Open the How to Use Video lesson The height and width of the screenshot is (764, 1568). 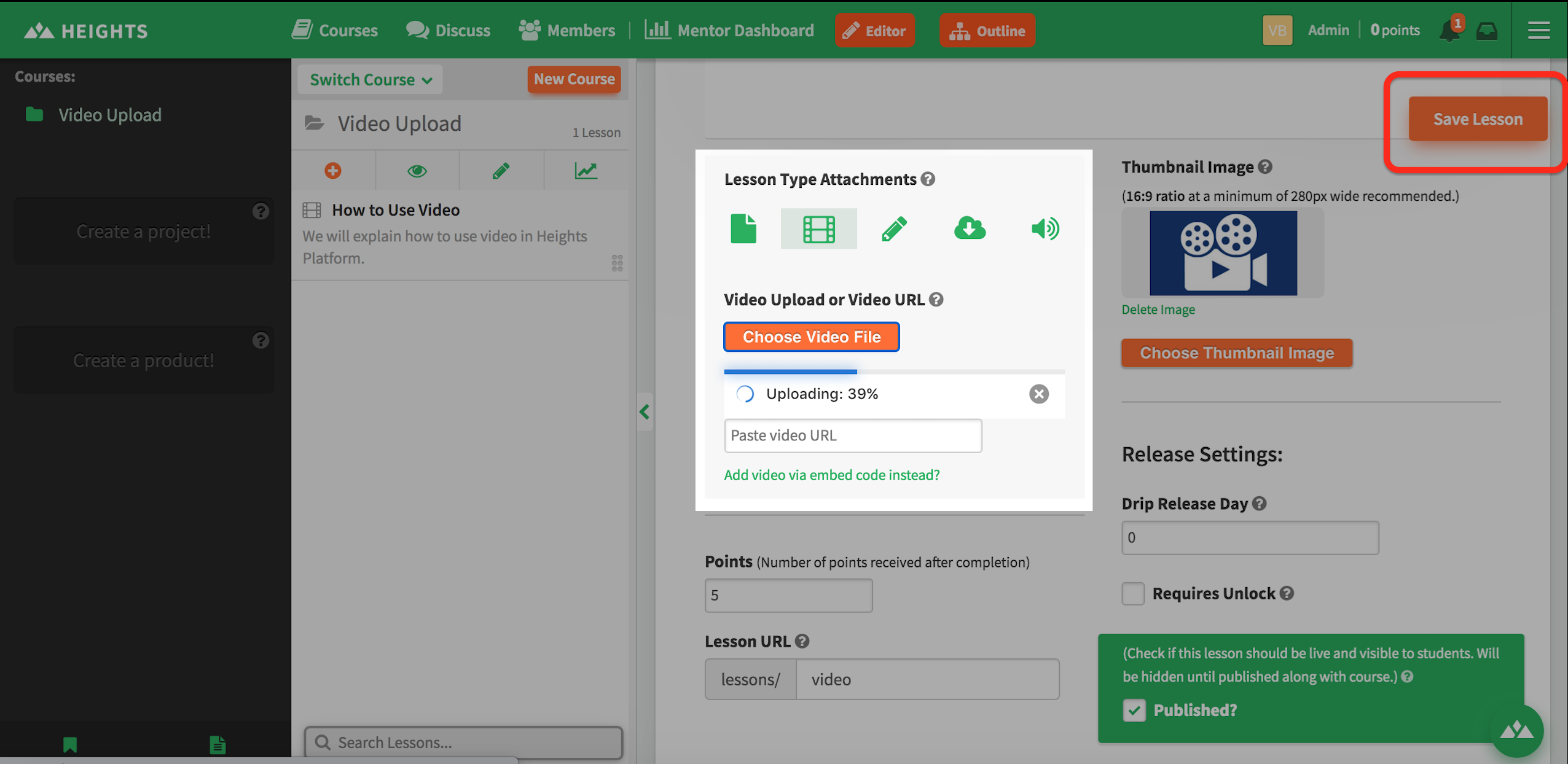[x=396, y=210]
